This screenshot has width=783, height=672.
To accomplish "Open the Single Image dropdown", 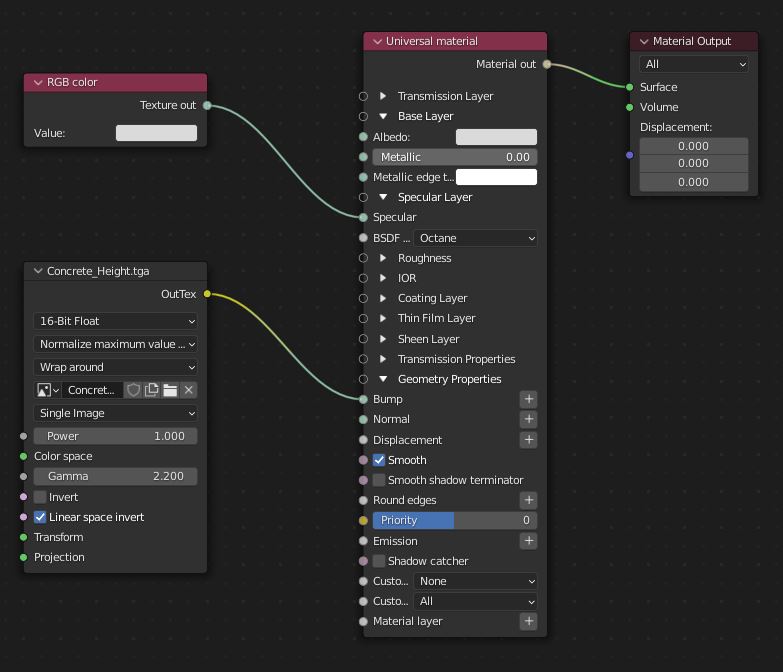I will 115,413.
